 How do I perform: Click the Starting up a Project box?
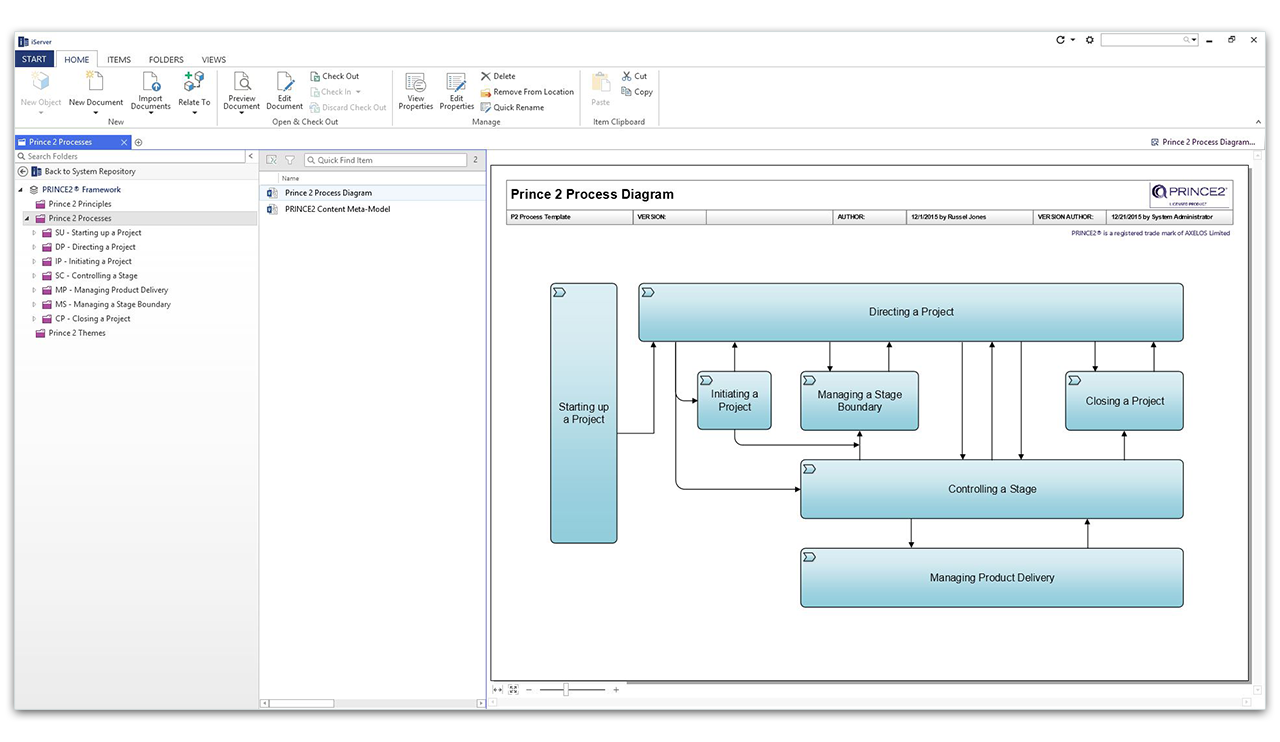coord(584,413)
